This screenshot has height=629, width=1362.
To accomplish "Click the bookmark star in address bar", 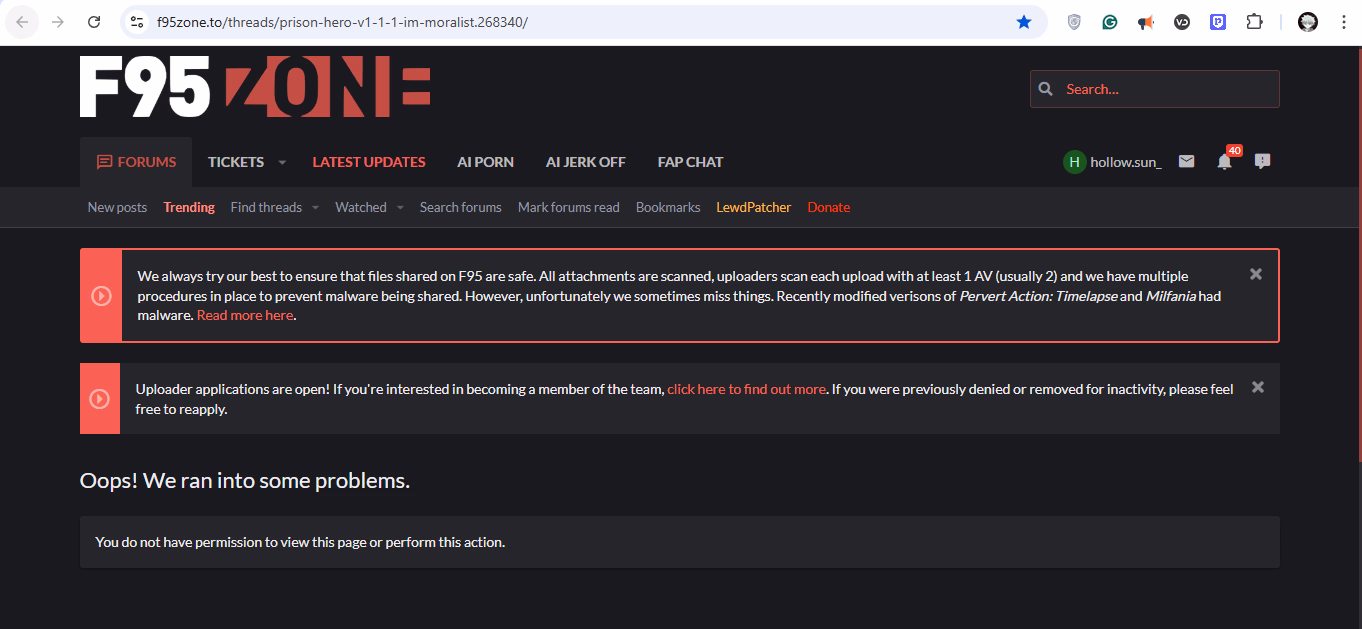I will (1024, 22).
